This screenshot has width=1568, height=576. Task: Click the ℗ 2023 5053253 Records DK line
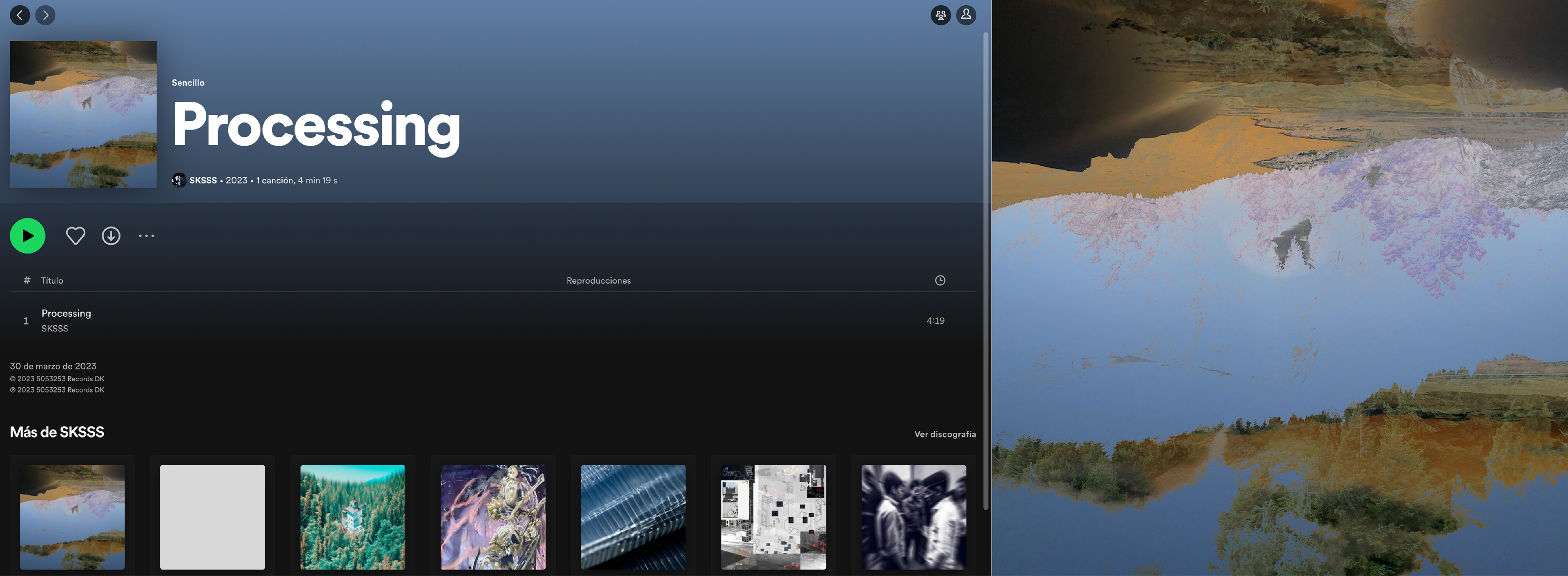pyautogui.click(x=57, y=390)
